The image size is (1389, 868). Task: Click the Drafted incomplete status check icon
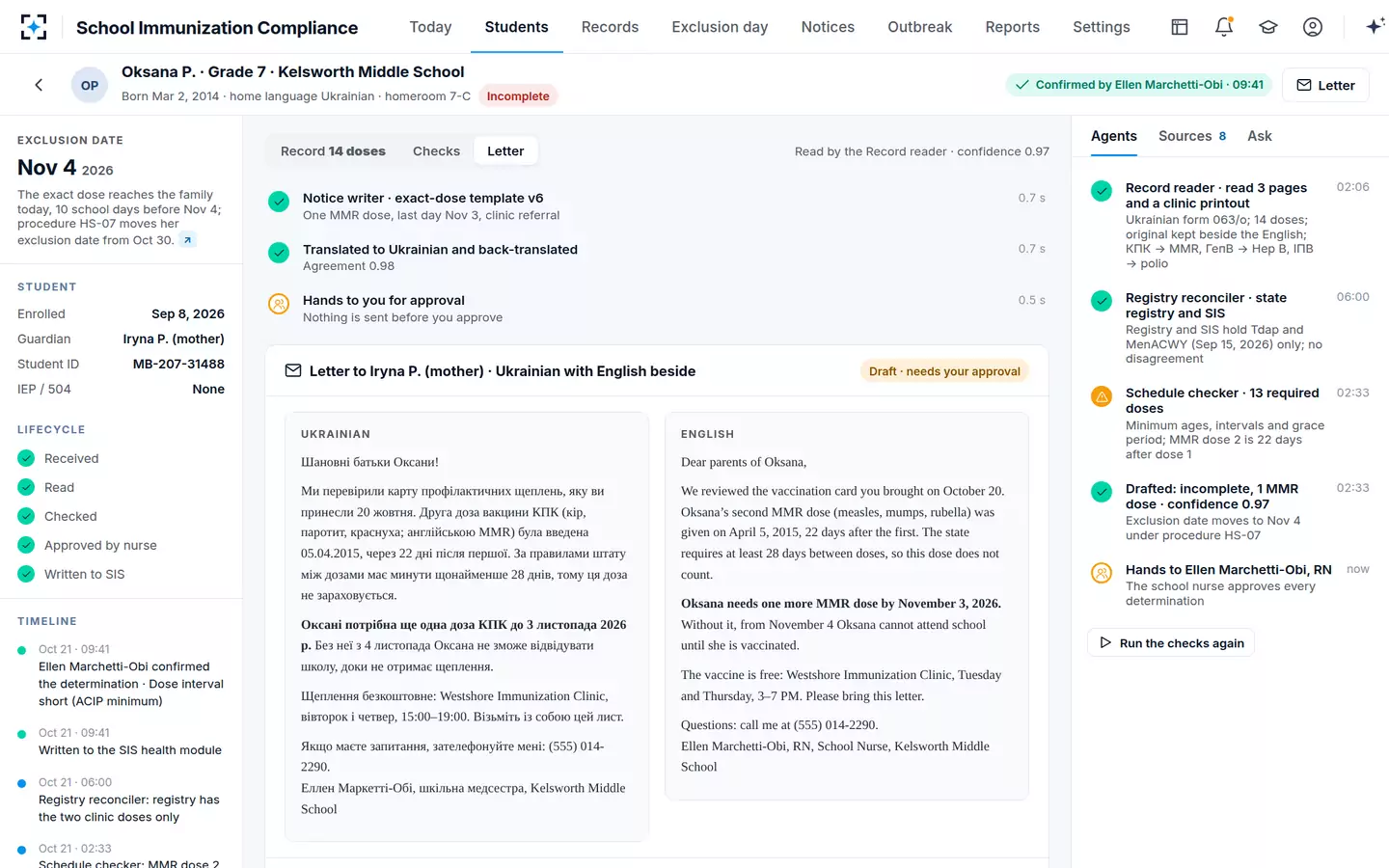pos(1102,492)
